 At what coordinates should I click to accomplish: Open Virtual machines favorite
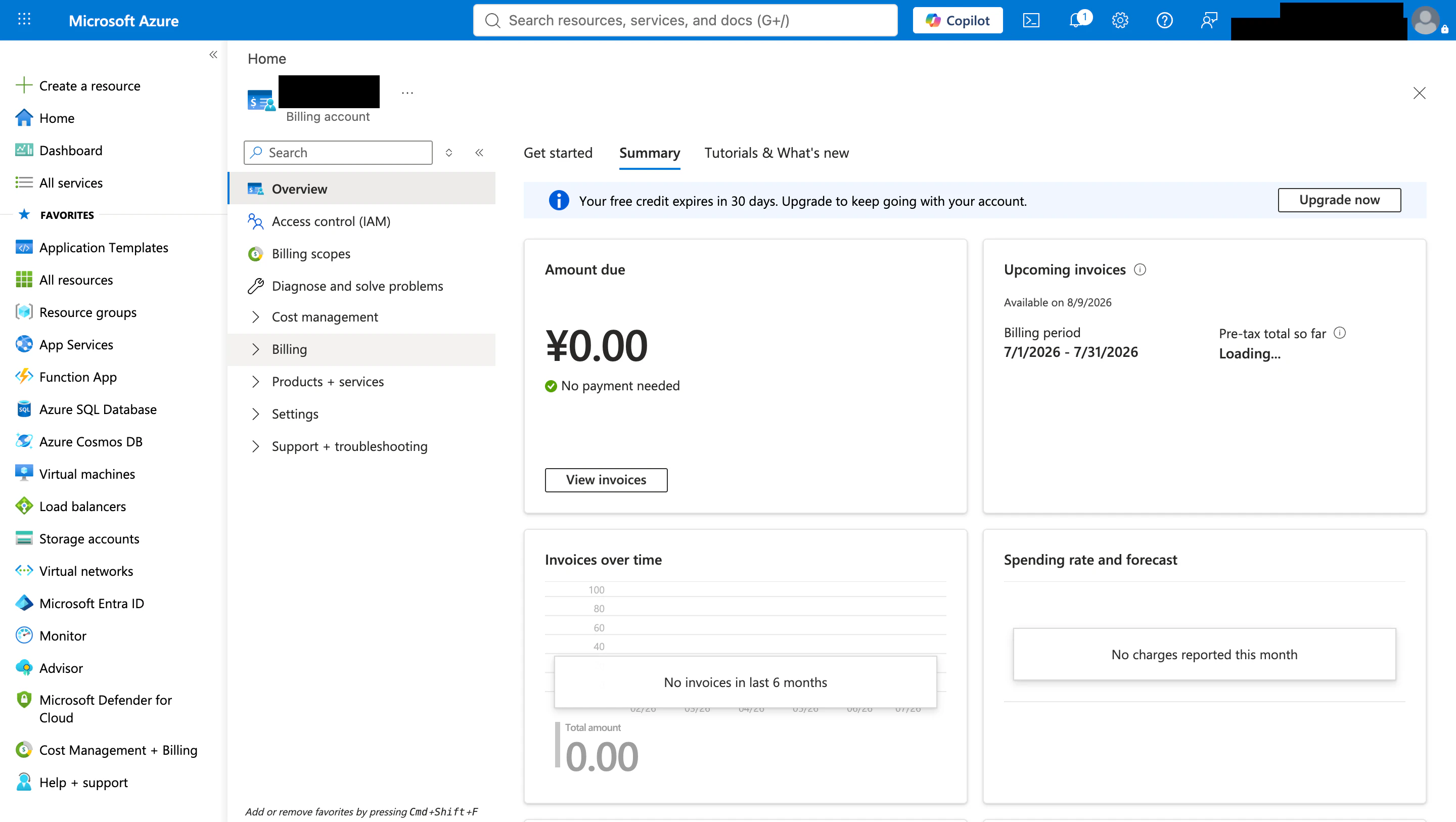pos(87,474)
